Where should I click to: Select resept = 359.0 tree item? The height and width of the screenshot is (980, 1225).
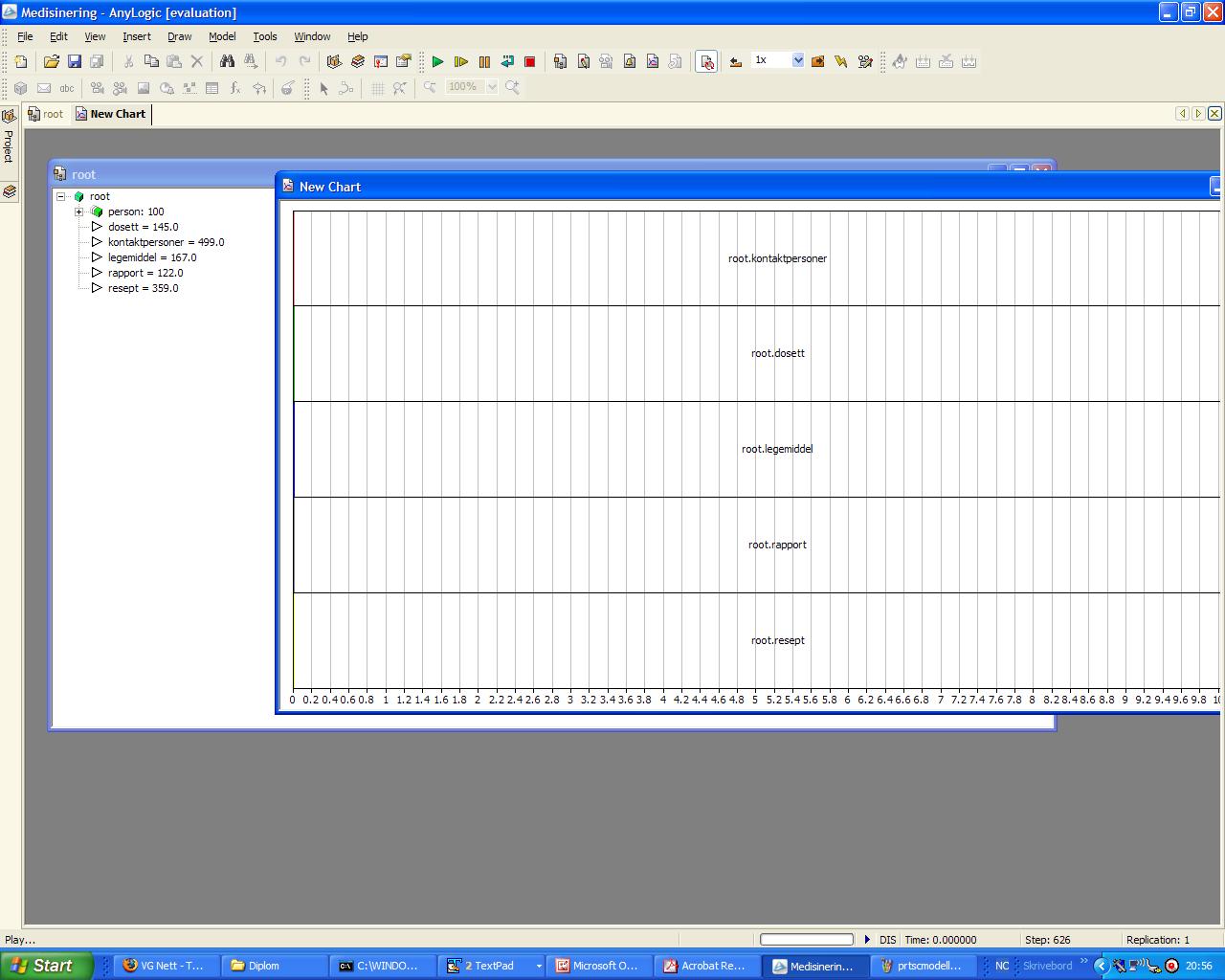(x=143, y=288)
